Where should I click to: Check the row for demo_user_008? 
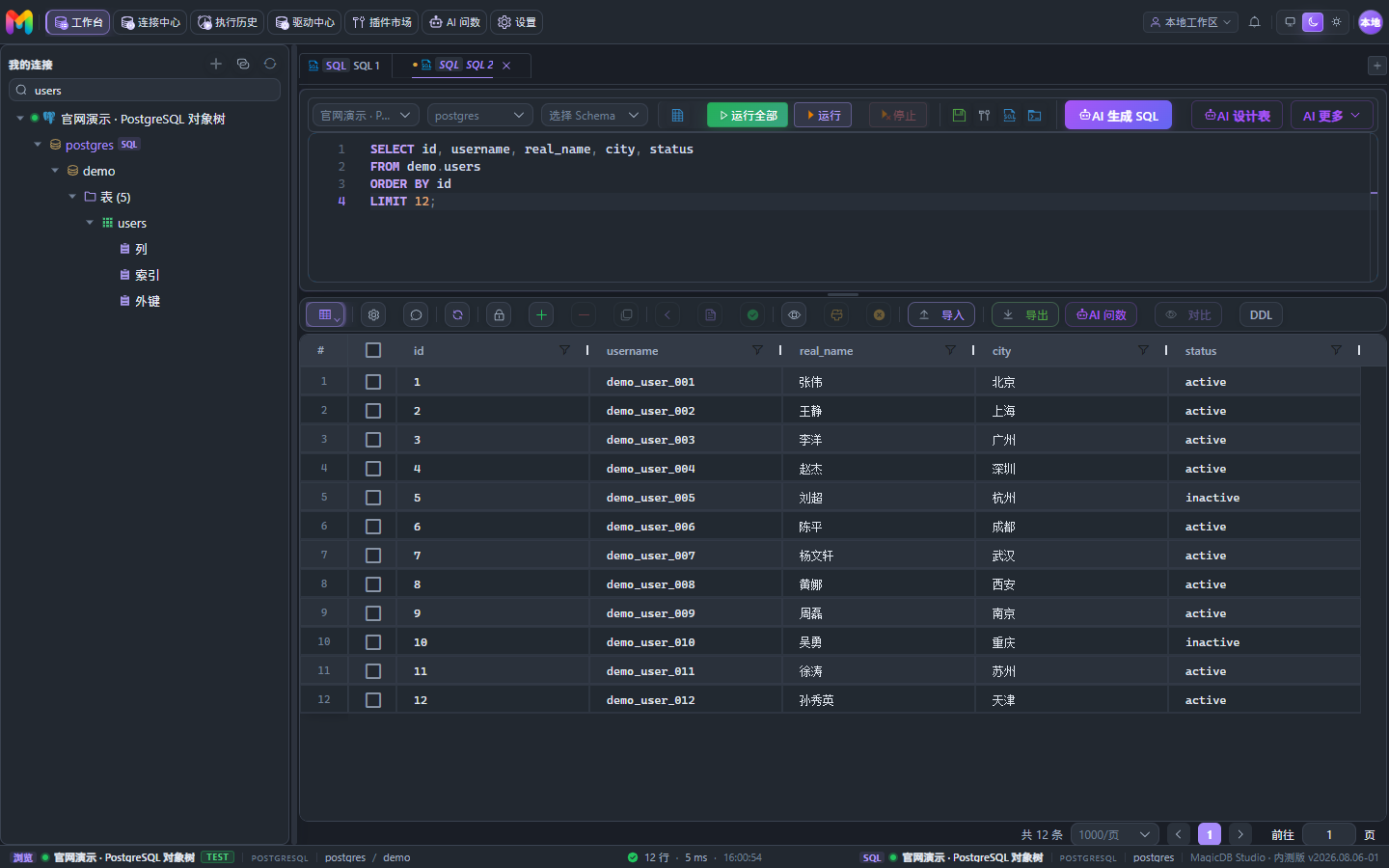tap(373, 584)
